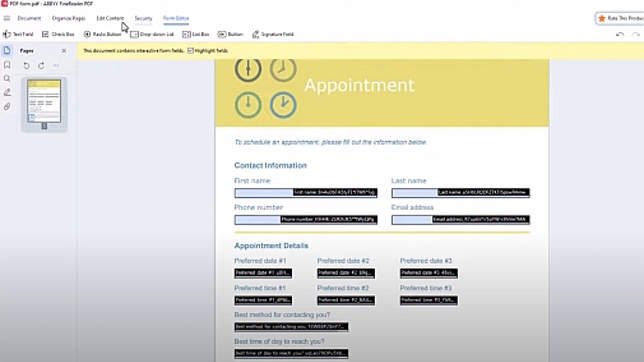The image size is (644, 362).
Task: Close the Pages panel
Action: coord(64,51)
